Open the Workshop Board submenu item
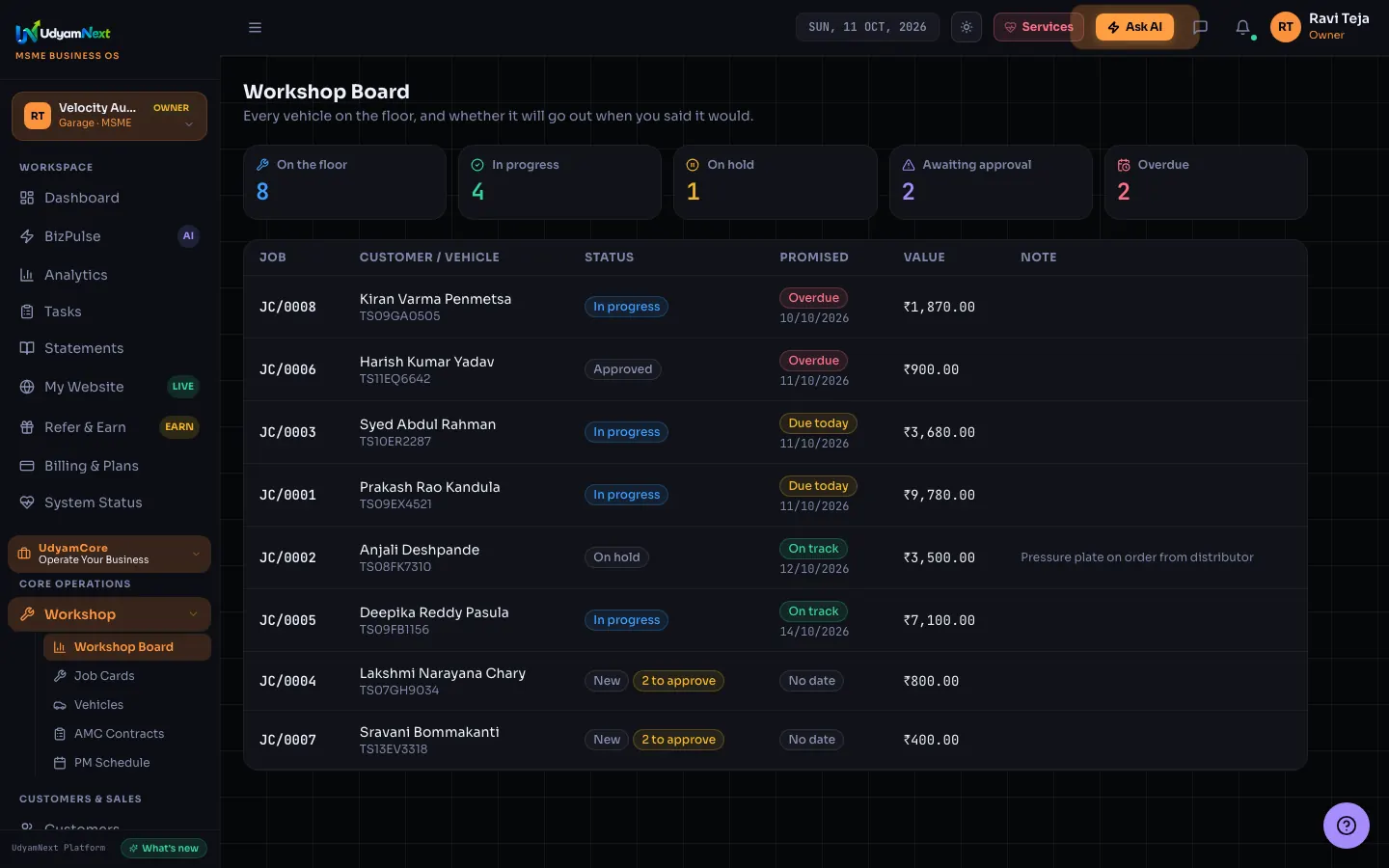This screenshot has height=868, width=1389. pyautogui.click(x=127, y=647)
